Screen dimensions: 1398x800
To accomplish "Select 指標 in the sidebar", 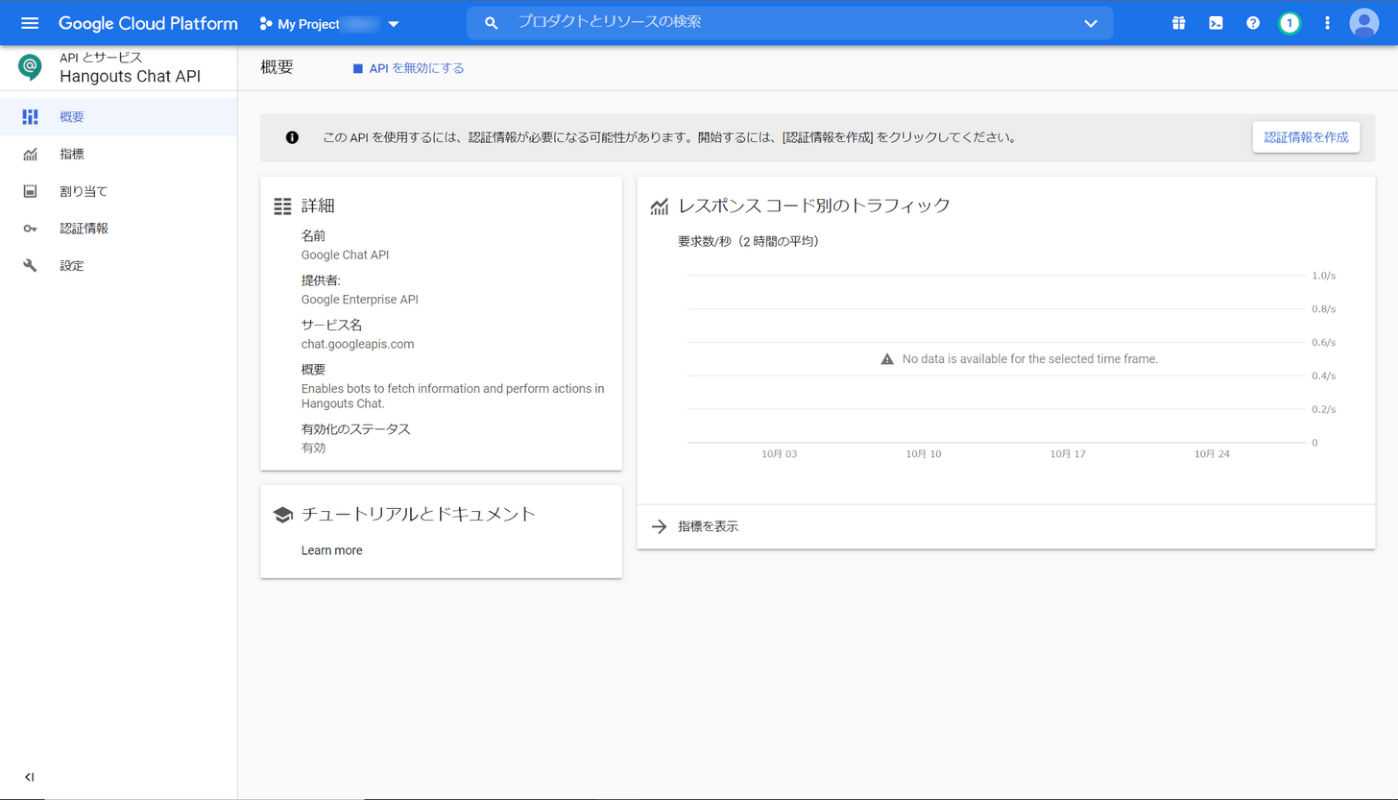I will pyautogui.click(x=118, y=154).
